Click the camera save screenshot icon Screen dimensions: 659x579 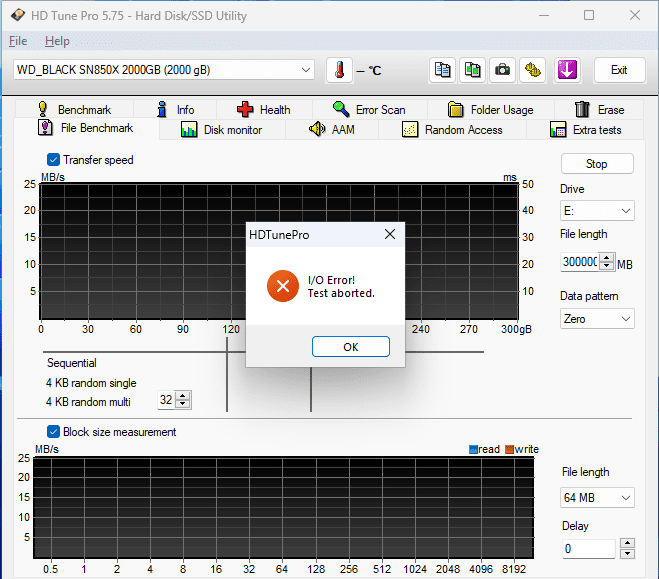(502, 70)
